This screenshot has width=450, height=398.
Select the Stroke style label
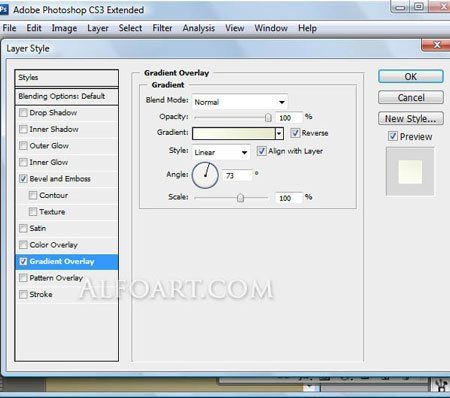pyautogui.click(x=41, y=294)
